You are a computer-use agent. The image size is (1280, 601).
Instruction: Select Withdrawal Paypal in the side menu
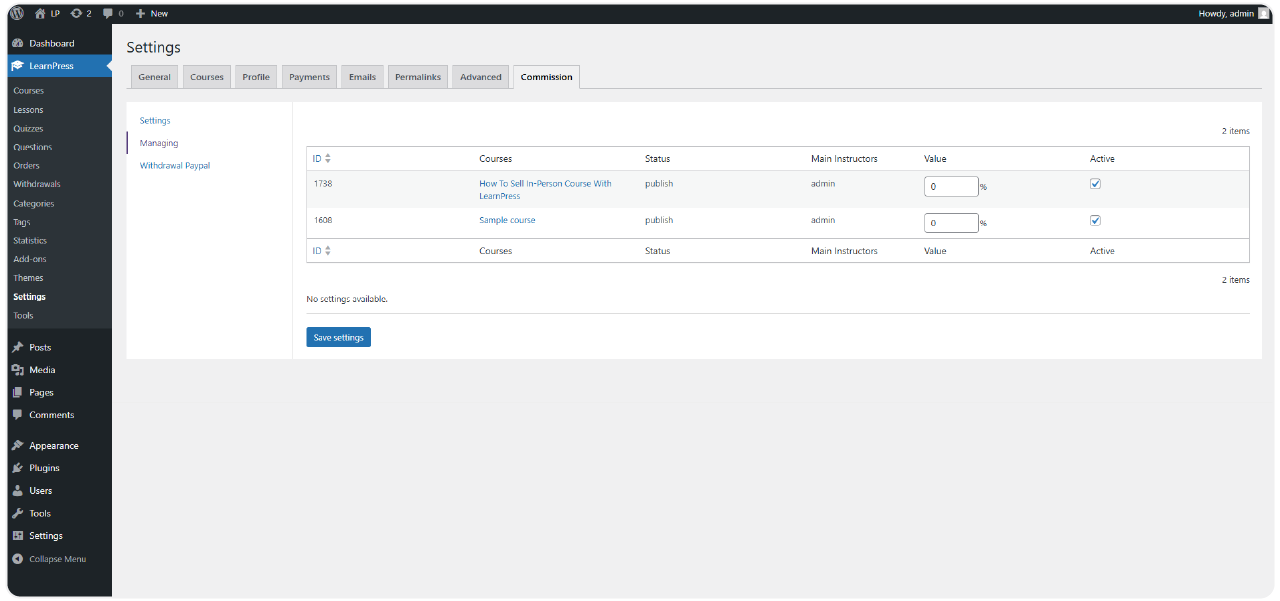(x=175, y=166)
